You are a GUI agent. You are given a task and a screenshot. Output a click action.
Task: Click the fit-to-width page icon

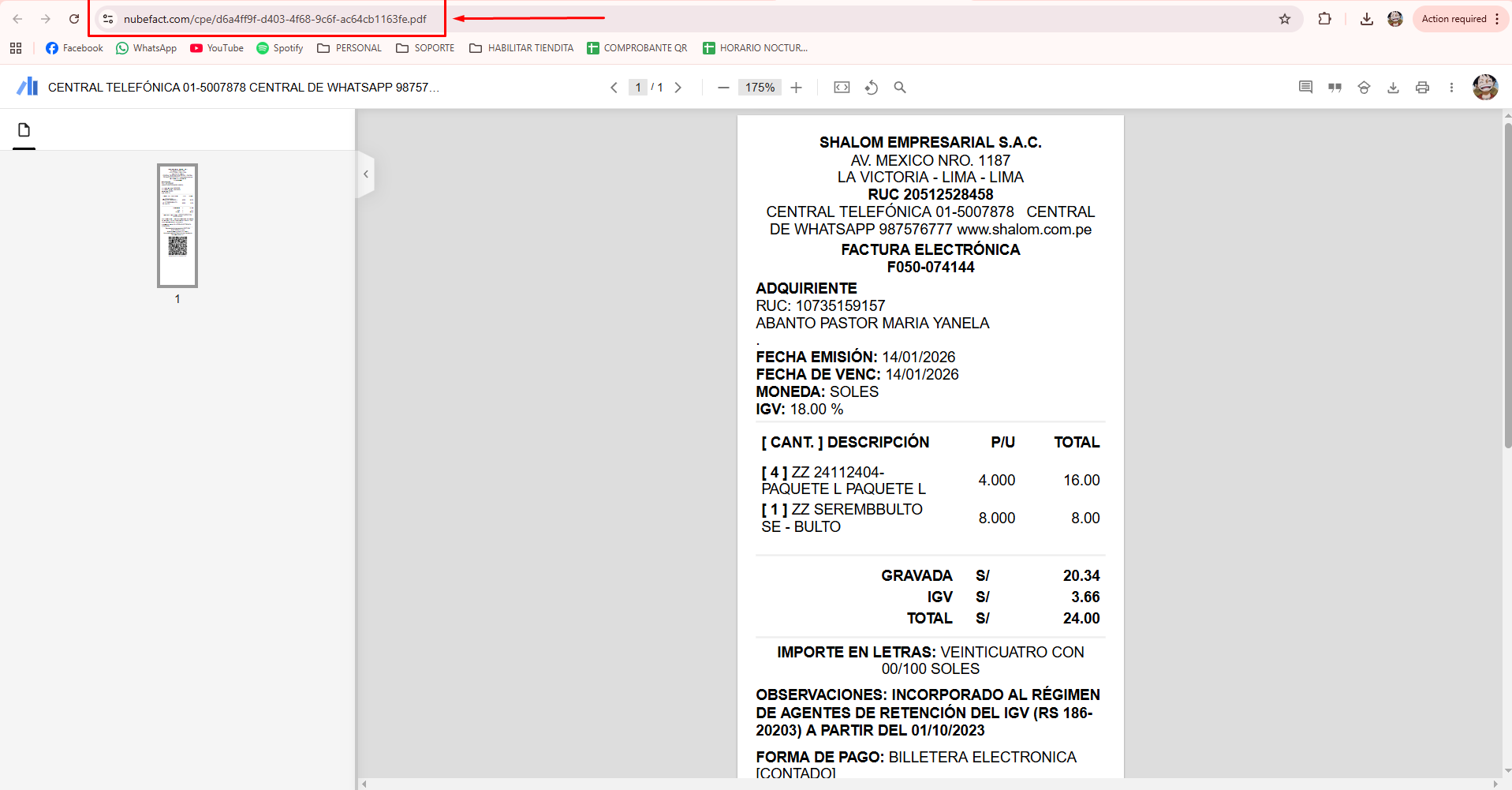click(x=842, y=88)
